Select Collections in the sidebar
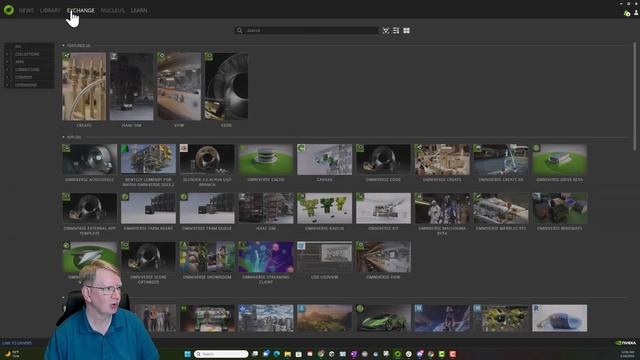 27,54
